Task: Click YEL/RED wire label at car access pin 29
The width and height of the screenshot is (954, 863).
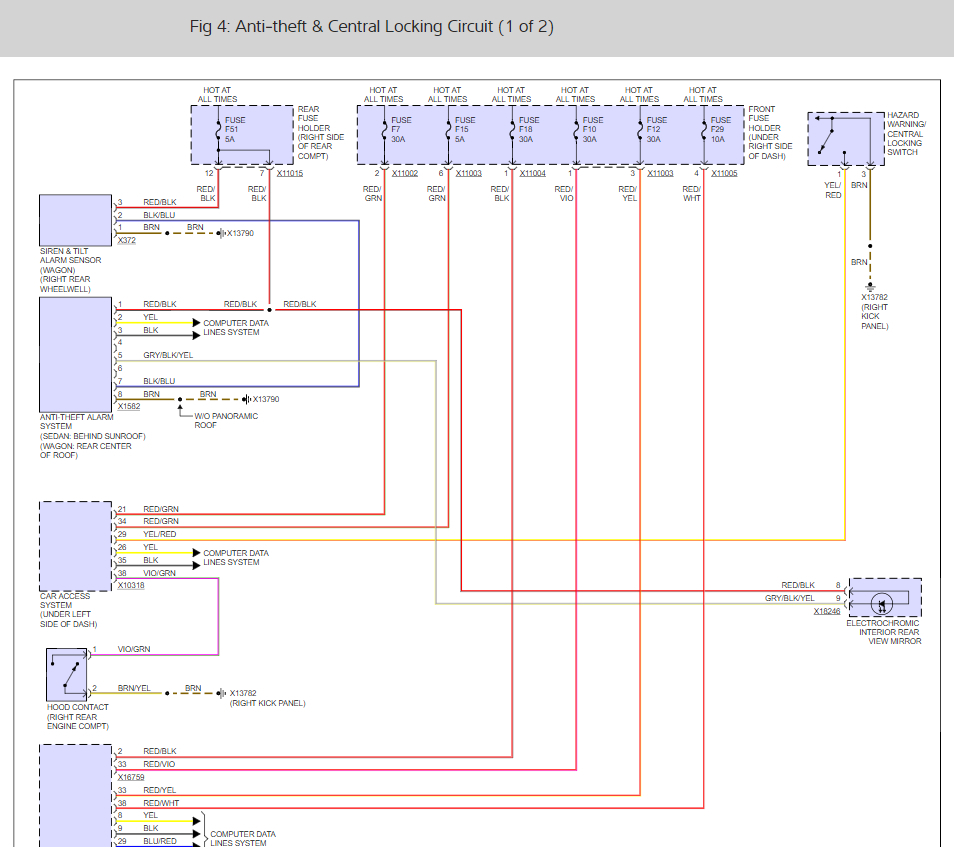Action: (x=159, y=534)
